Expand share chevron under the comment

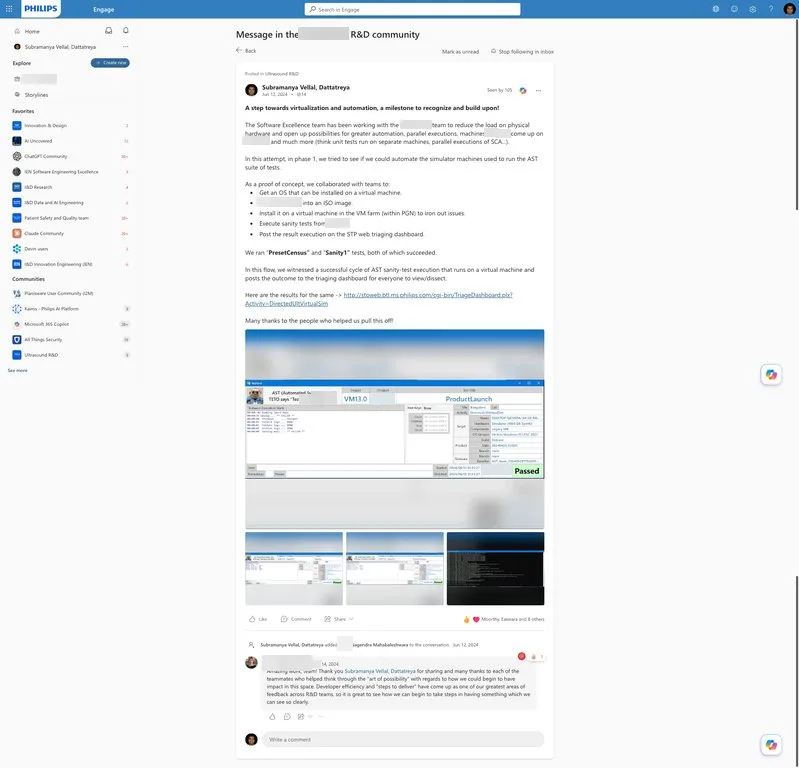tap(310, 717)
